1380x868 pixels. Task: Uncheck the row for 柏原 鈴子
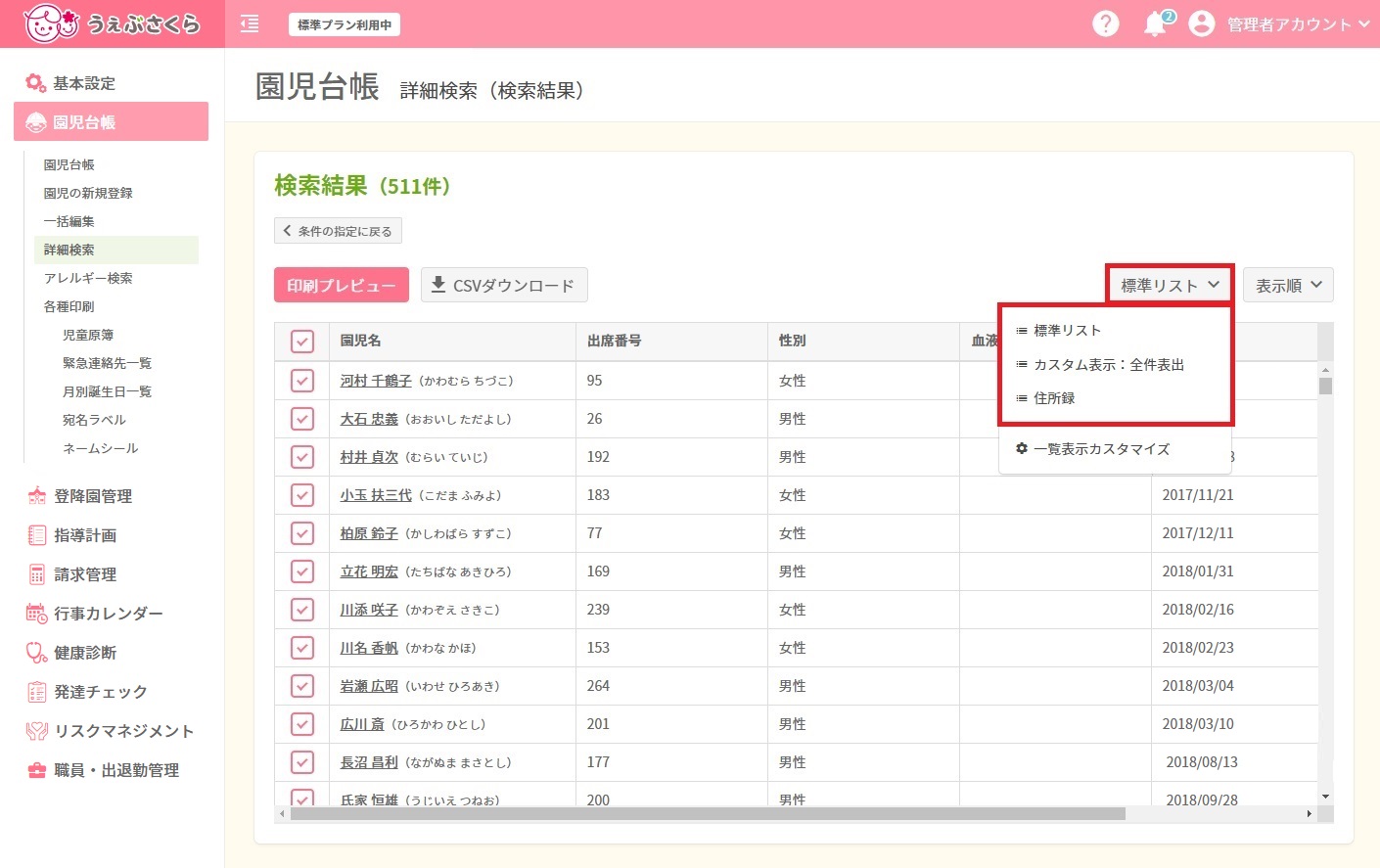click(x=302, y=533)
